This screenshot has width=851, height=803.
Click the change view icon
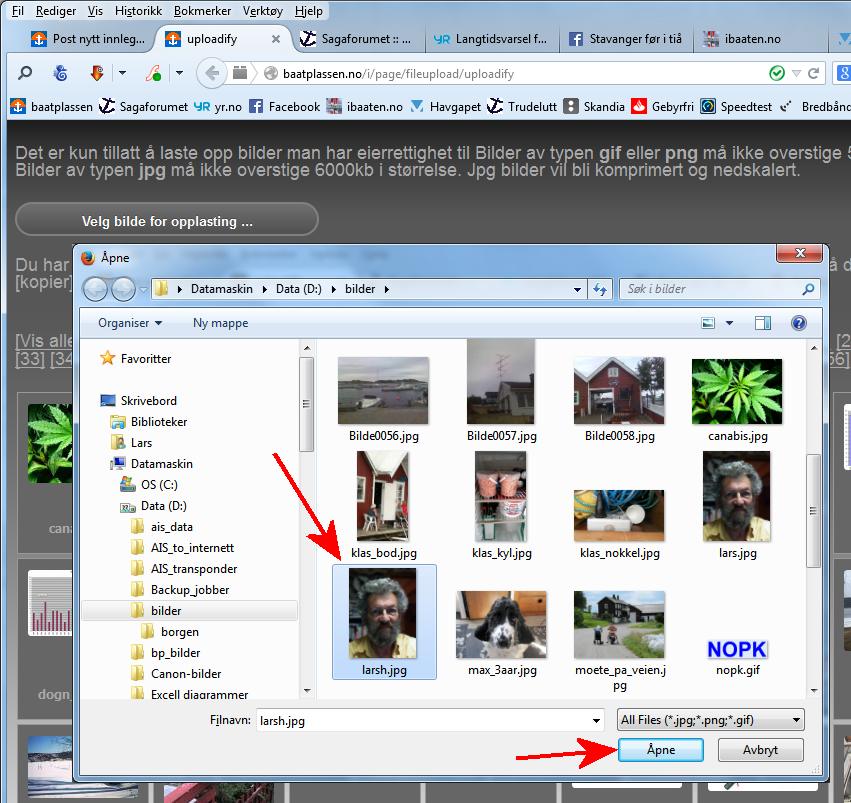(x=708, y=323)
